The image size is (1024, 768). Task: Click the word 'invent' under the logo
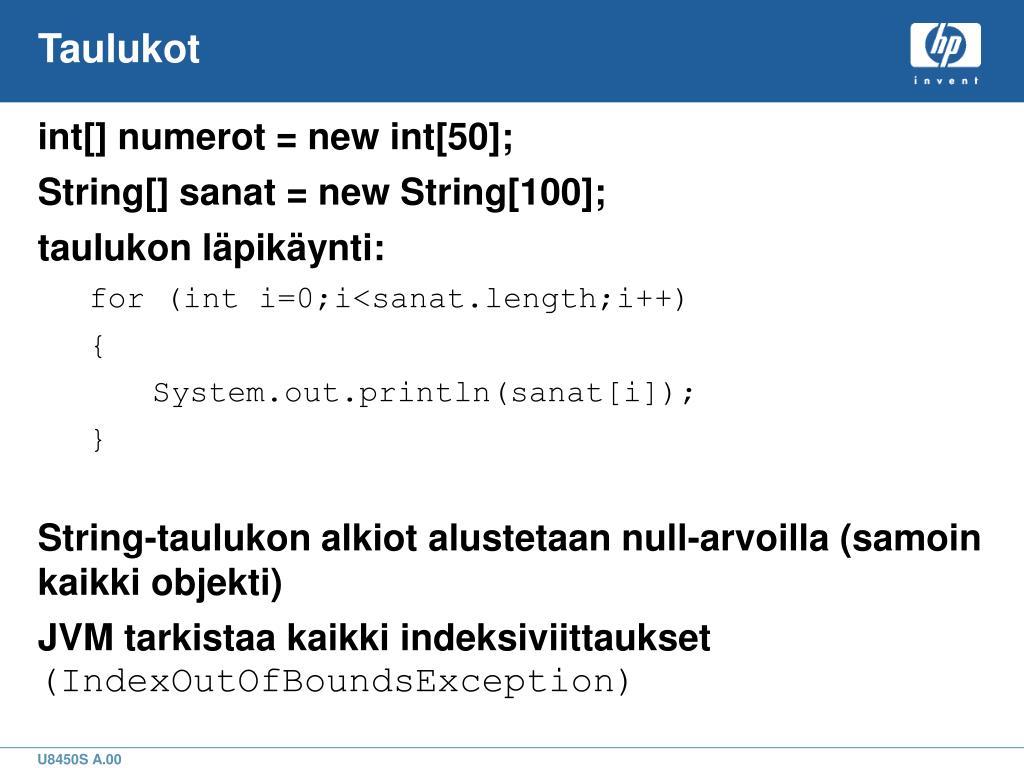pos(946,80)
